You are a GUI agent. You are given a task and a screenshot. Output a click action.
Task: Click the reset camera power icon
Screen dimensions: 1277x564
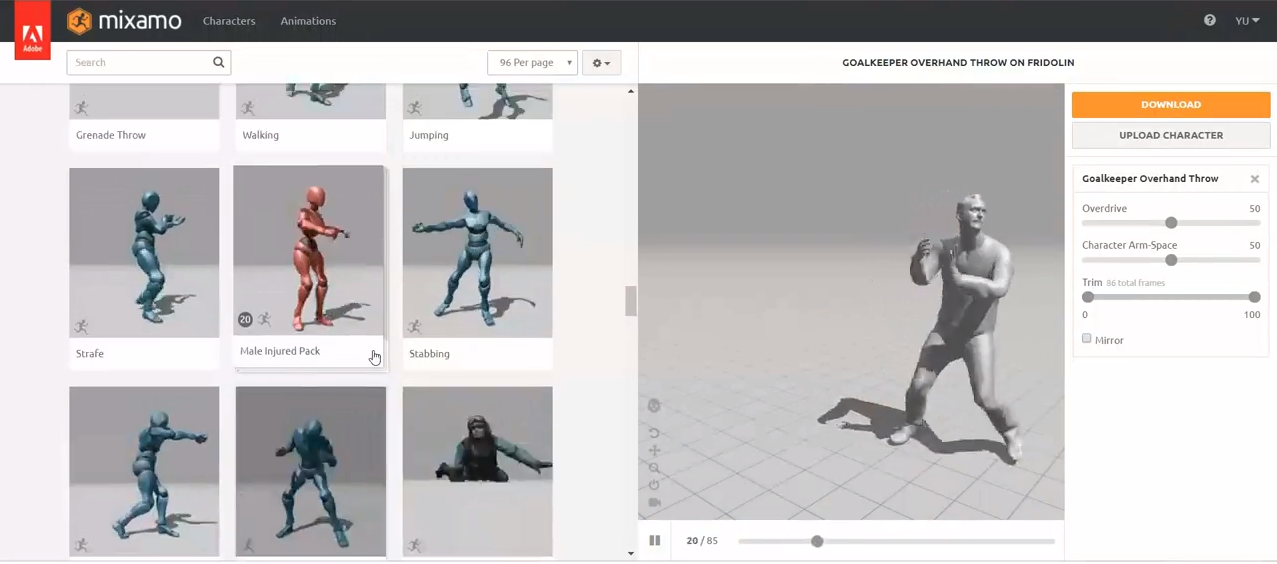[x=654, y=485]
